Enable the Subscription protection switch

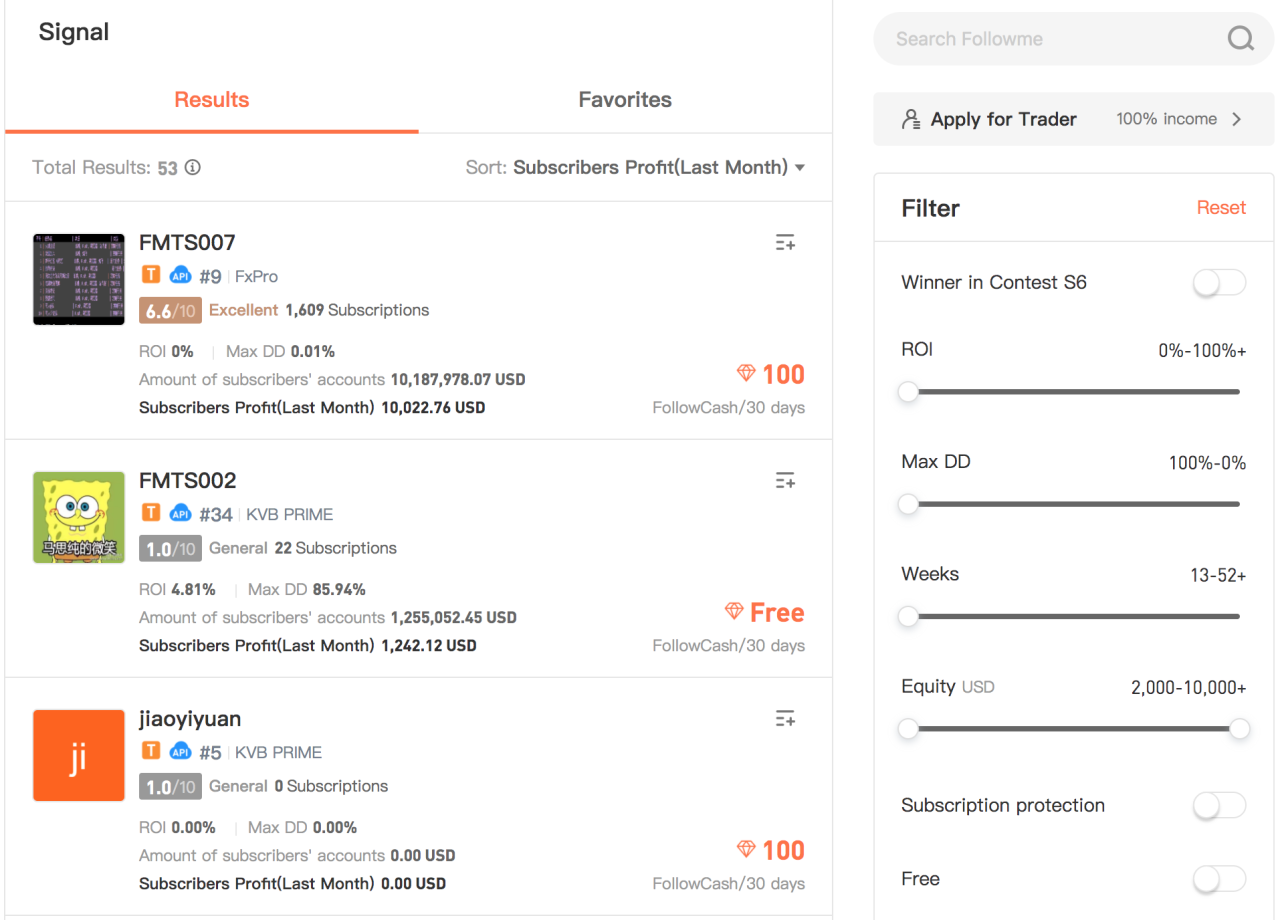click(1219, 805)
